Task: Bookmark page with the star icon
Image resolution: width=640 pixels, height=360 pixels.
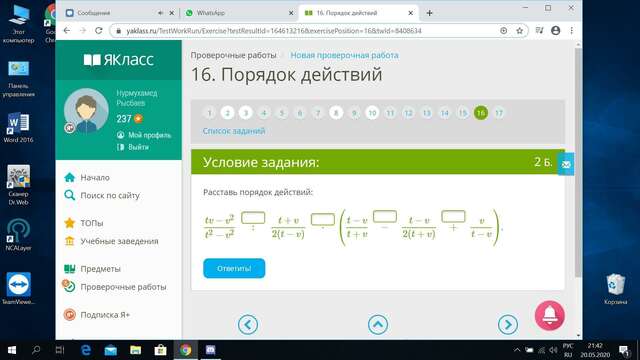Action: click(519, 31)
